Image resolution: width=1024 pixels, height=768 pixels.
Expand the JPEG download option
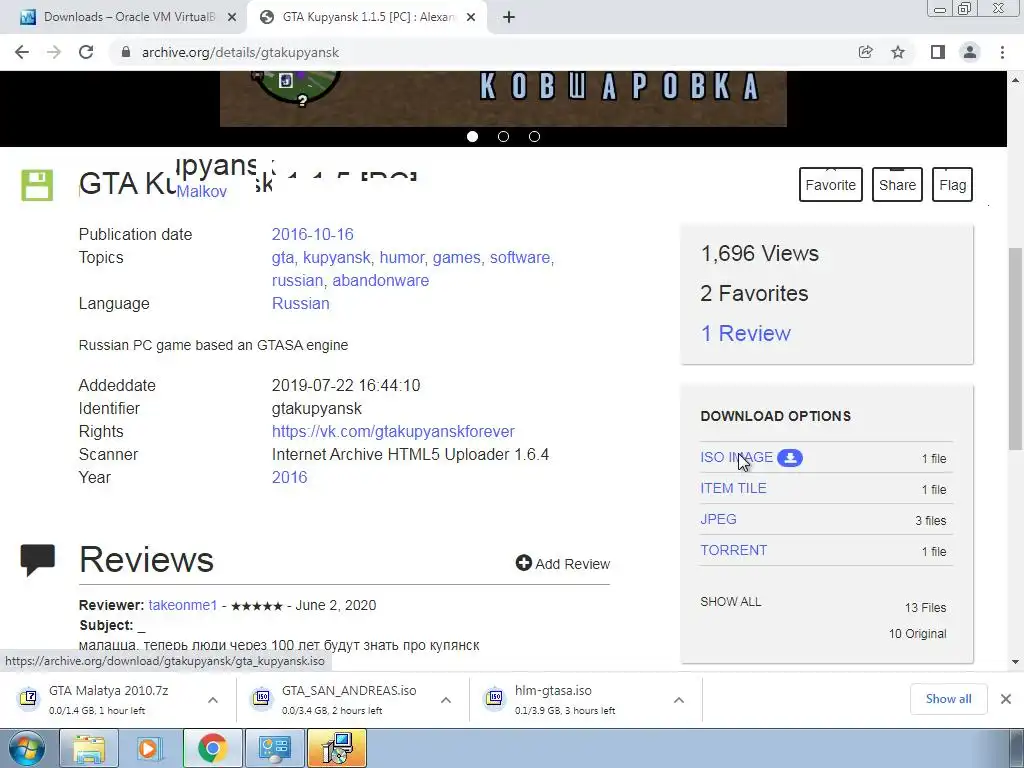coord(718,519)
